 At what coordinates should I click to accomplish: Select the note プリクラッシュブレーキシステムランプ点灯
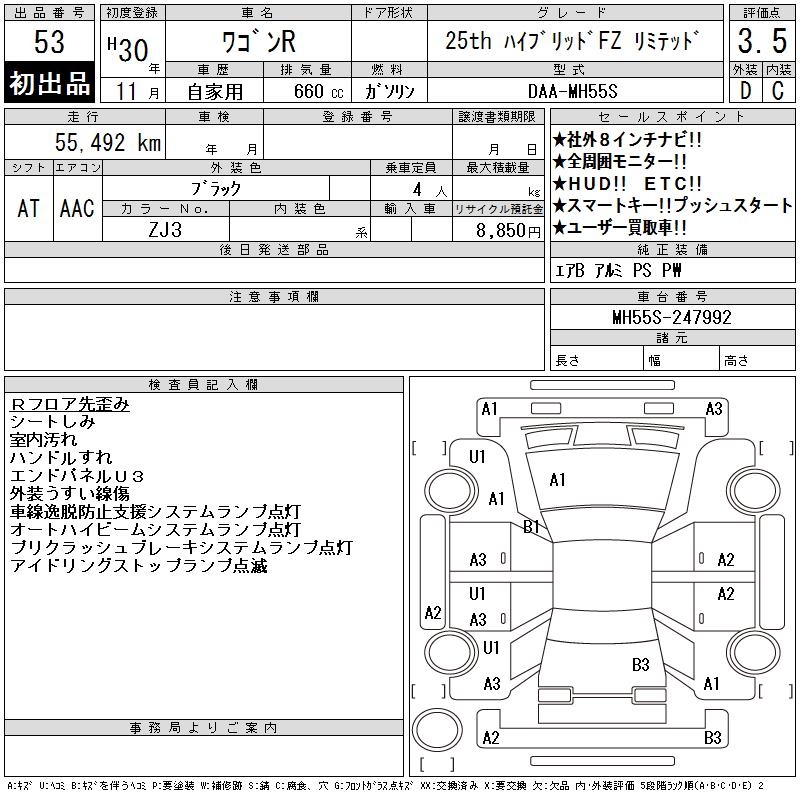tap(181, 547)
